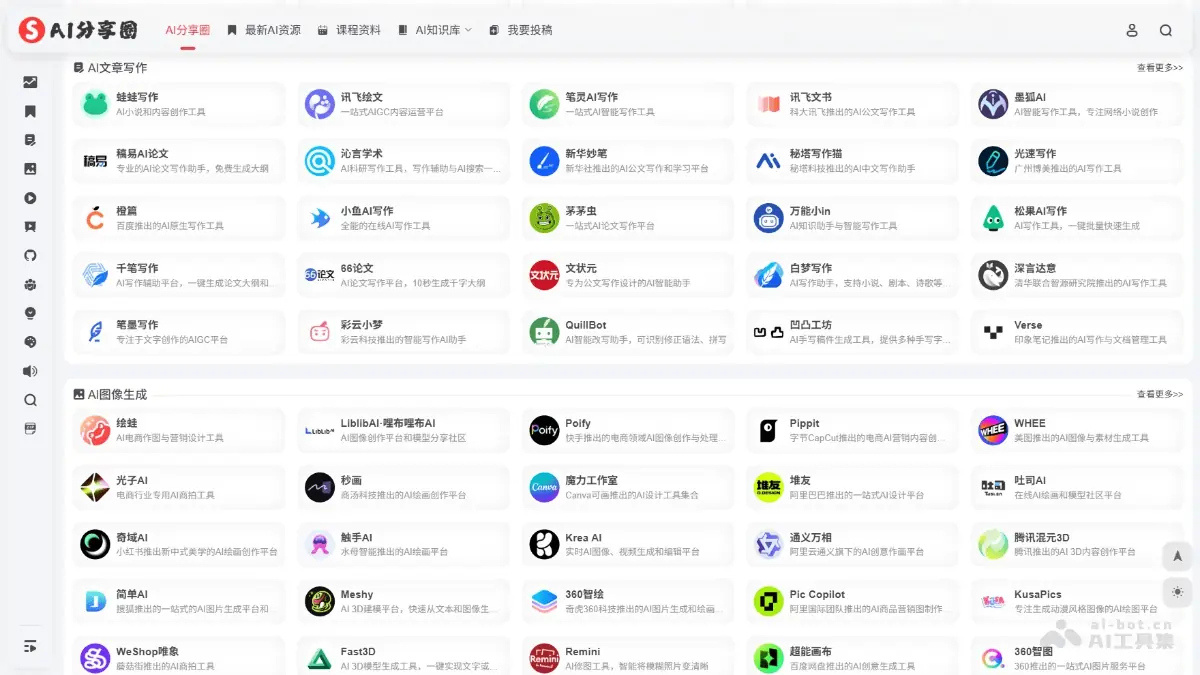Click the 蛙蛙写作 frog icon
Viewport: 1200px width, 675px height.
pos(95,104)
